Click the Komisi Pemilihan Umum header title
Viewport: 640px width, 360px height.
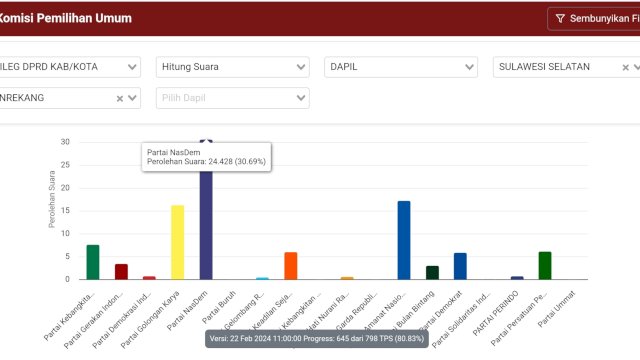pos(66,18)
